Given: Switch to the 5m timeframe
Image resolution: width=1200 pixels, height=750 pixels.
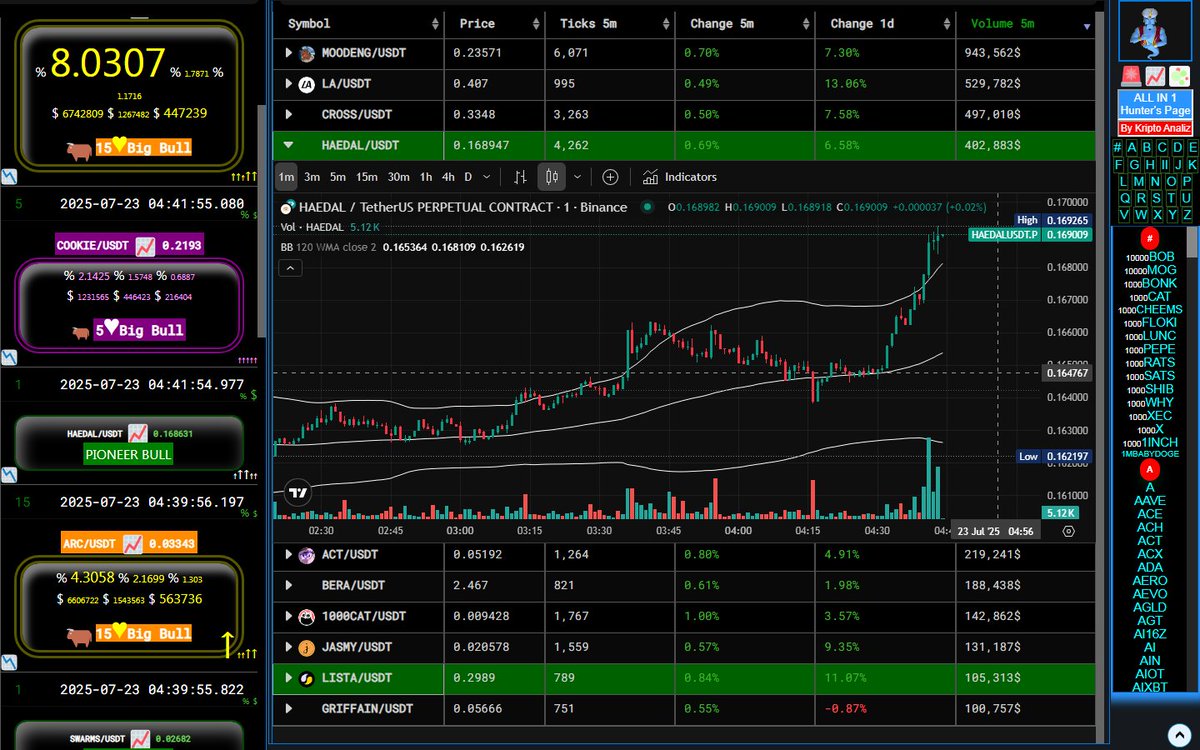Looking at the screenshot, I should 338,177.
